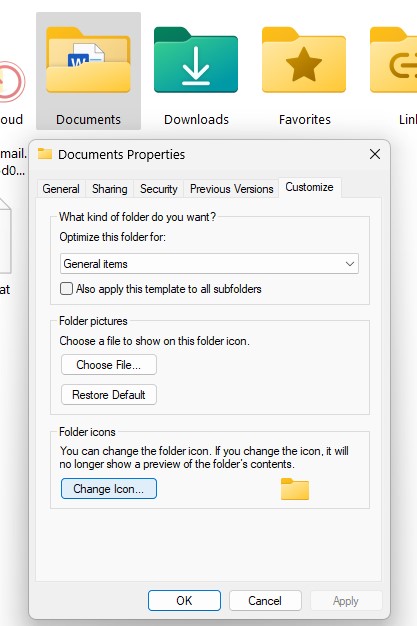This screenshot has width=417, height=626.
Task: Click the folder icon in dialog title bar
Action: (45, 154)
